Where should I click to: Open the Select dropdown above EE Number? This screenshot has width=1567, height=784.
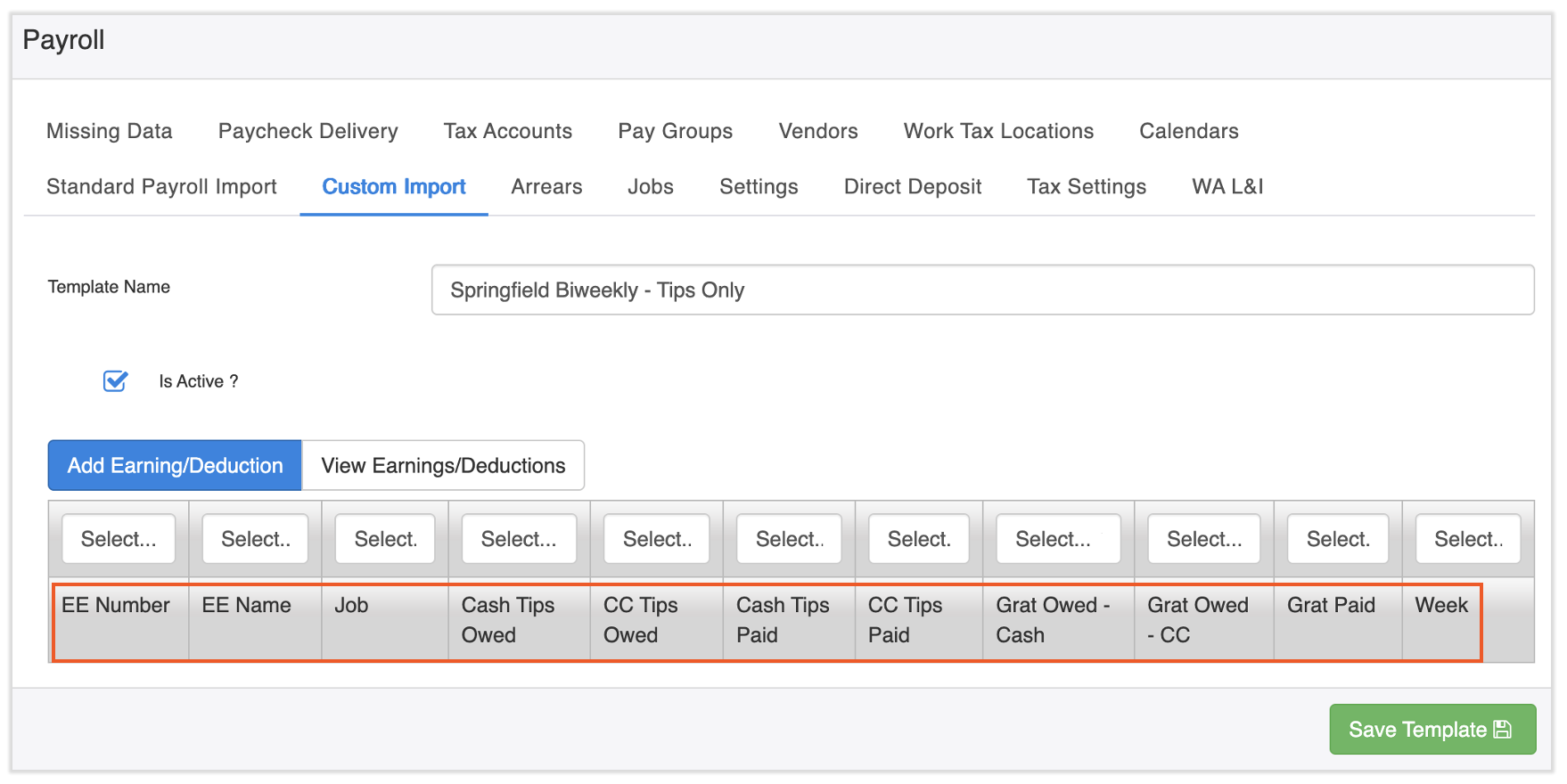(x=119, y=539)
